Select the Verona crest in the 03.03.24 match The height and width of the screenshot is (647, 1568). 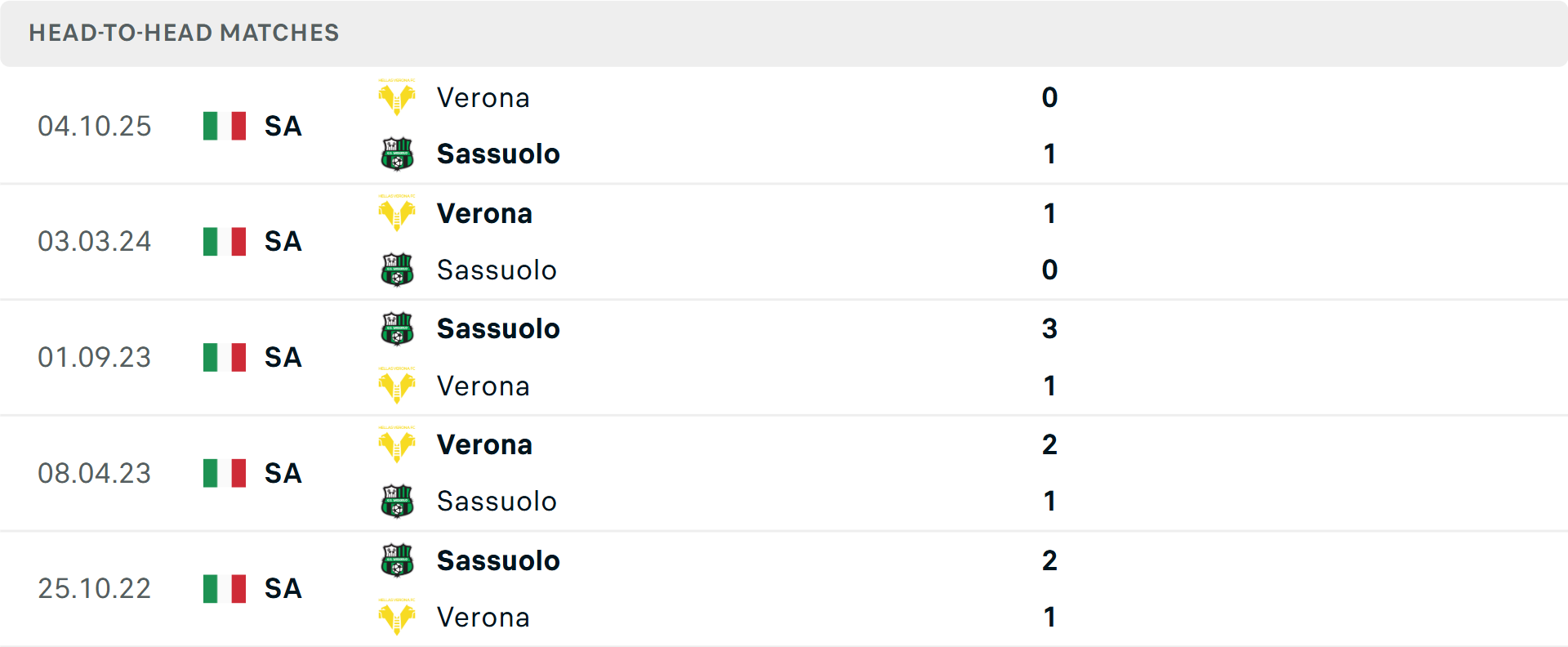[x=397, y=212]
